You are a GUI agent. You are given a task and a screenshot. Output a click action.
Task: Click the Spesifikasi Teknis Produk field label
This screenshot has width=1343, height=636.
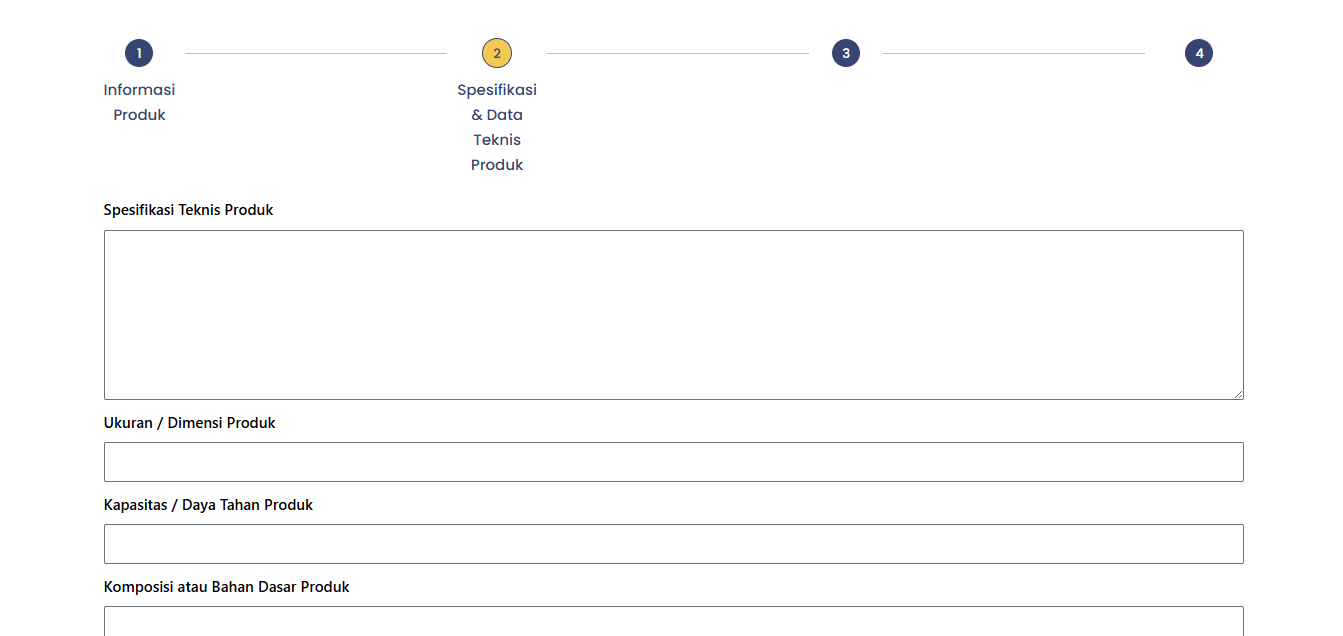[188, 210]
